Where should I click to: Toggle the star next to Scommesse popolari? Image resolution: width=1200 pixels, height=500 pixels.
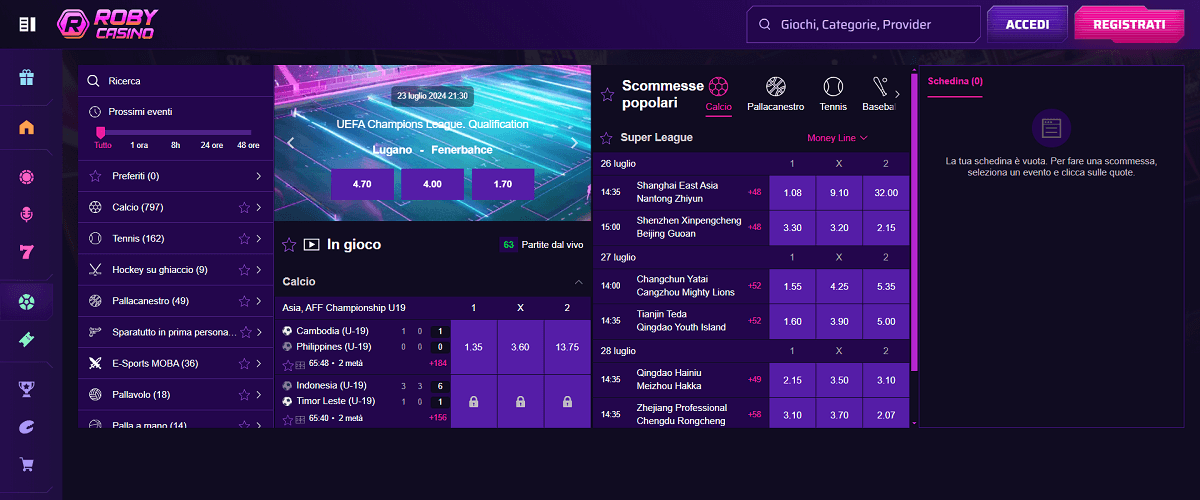(606, 95)
